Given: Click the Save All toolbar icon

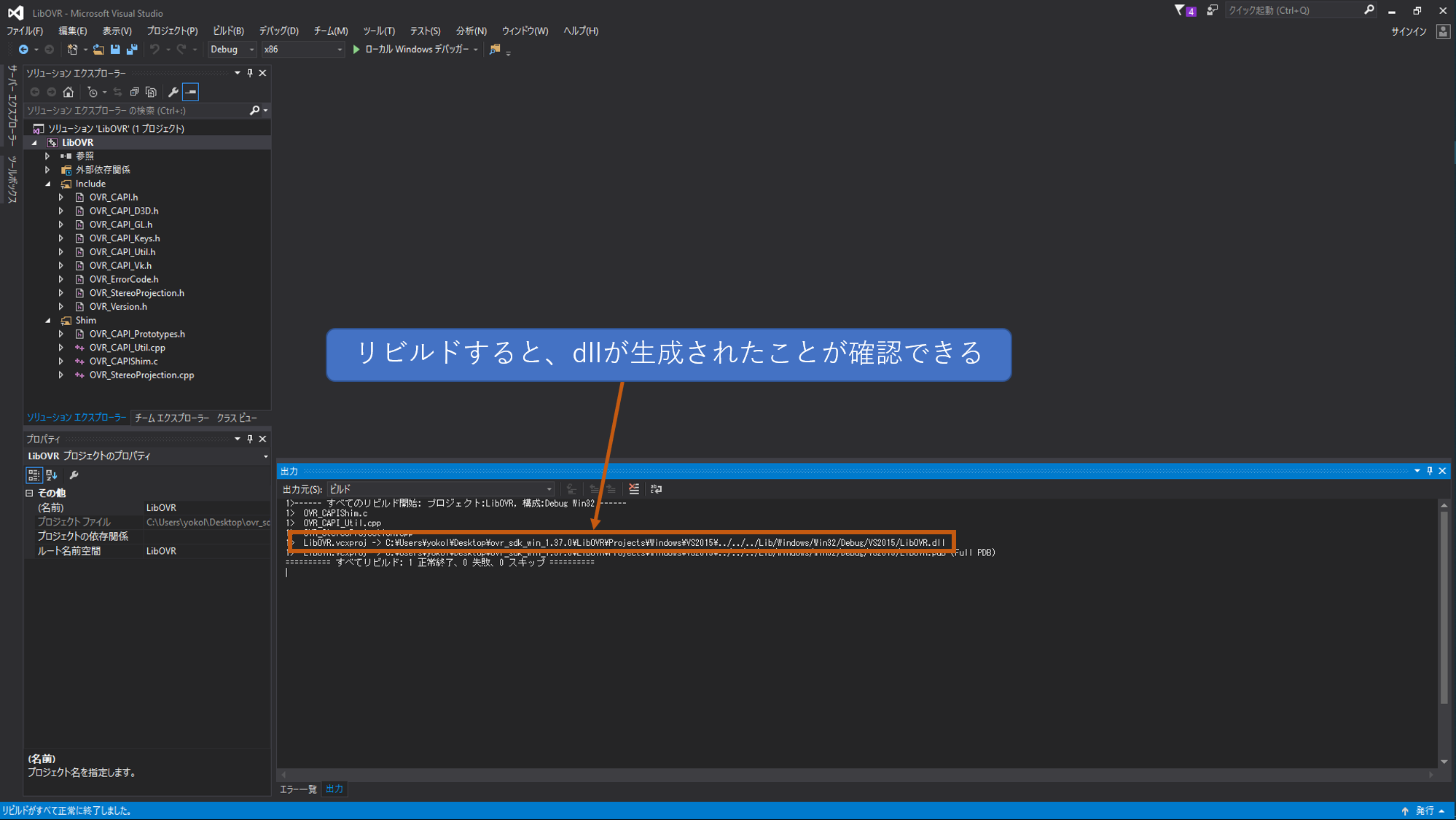Looking at the screenshot, I should pos(132,50).
